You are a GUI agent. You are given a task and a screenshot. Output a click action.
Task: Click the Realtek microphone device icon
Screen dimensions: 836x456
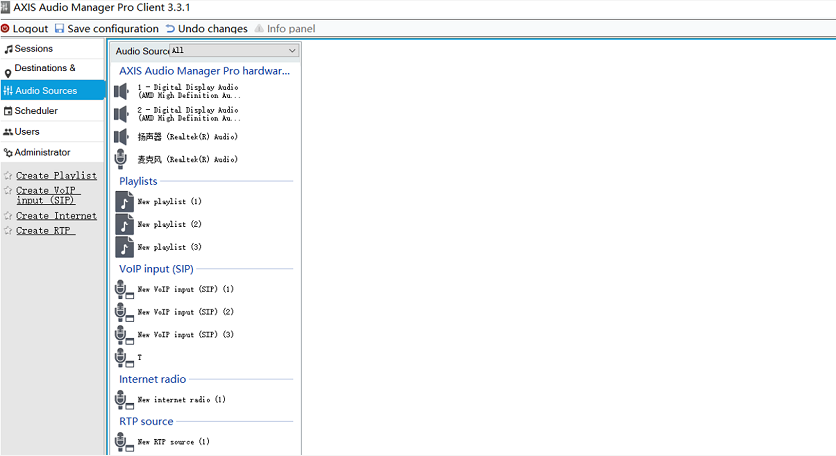coord(121,159)
